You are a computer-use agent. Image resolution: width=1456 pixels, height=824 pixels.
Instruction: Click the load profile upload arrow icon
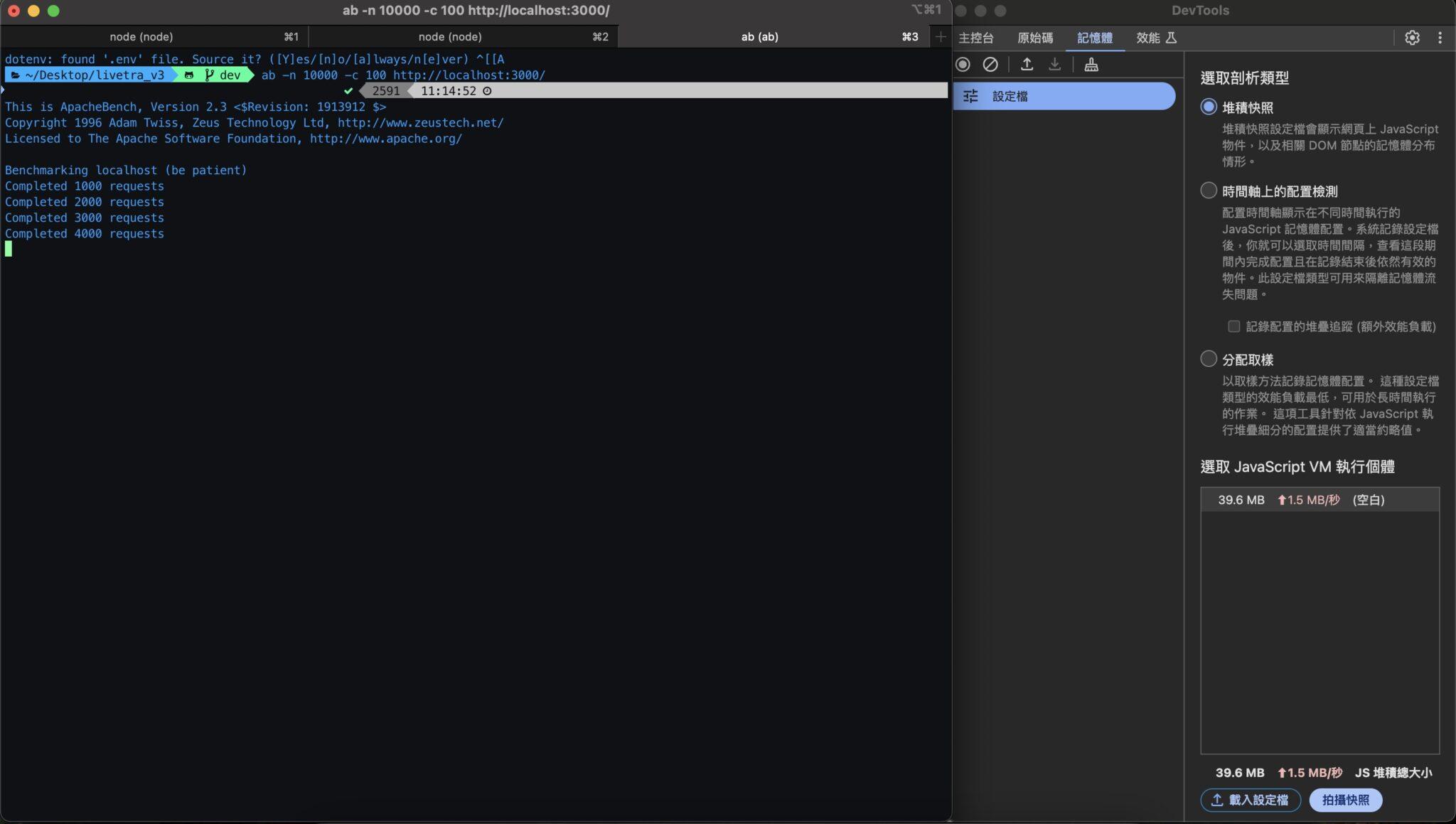(x=1027, y=65)
